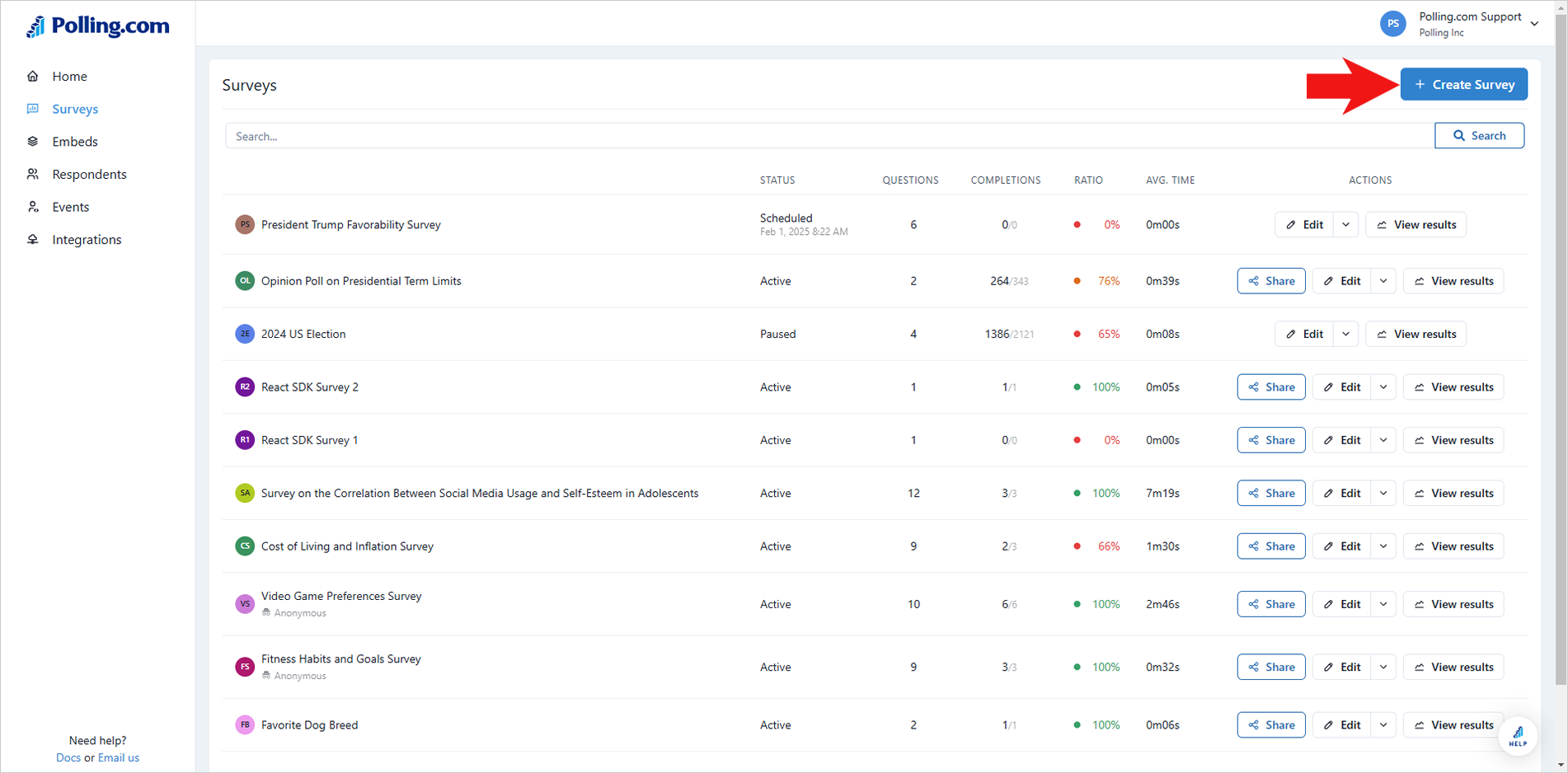Edit the President Trump Favorability Survey
The width and height of the screenshot is (1568, 773).
click(x=1304, y=224)
